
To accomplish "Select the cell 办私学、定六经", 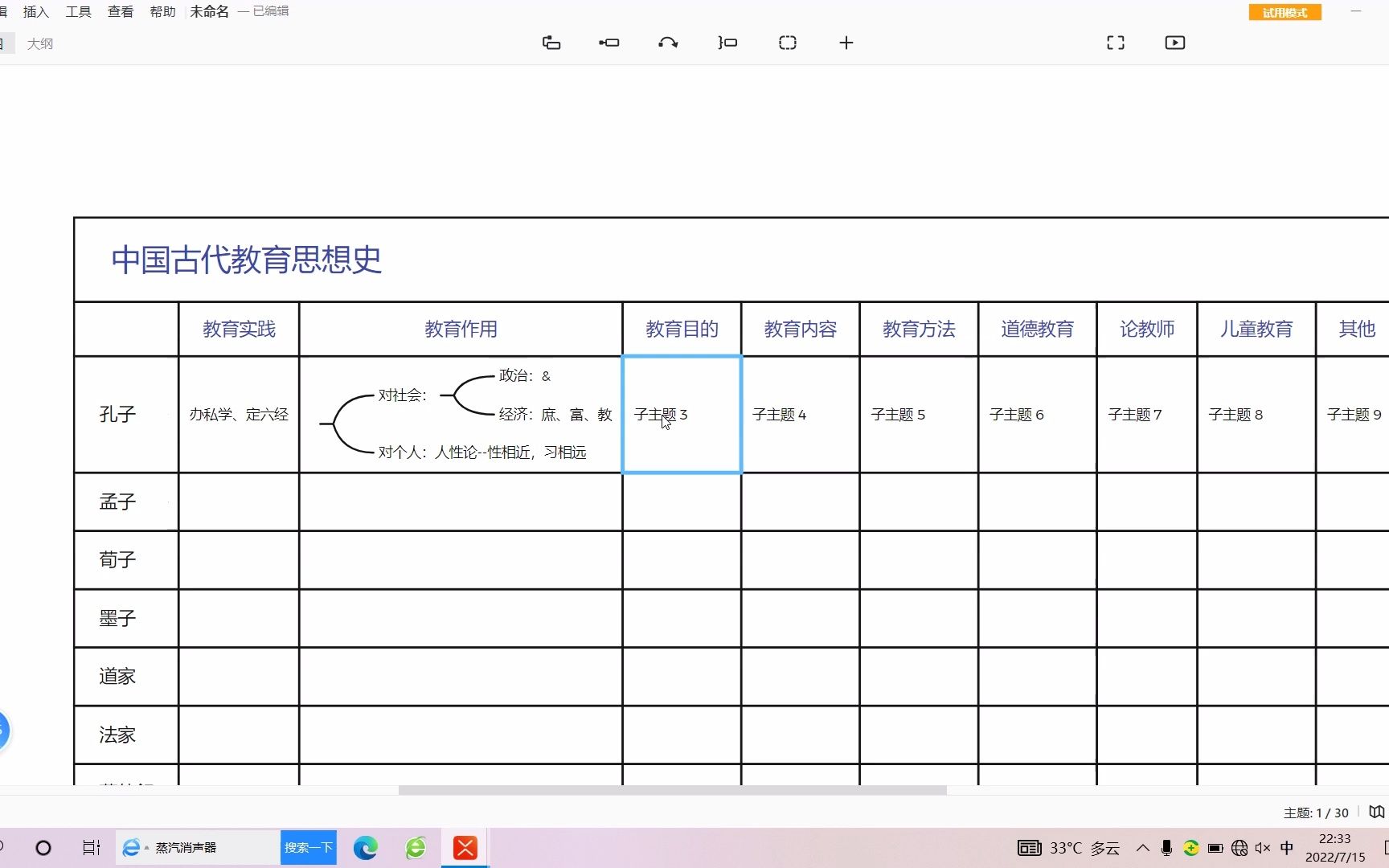I will click(x=239, y=414).
